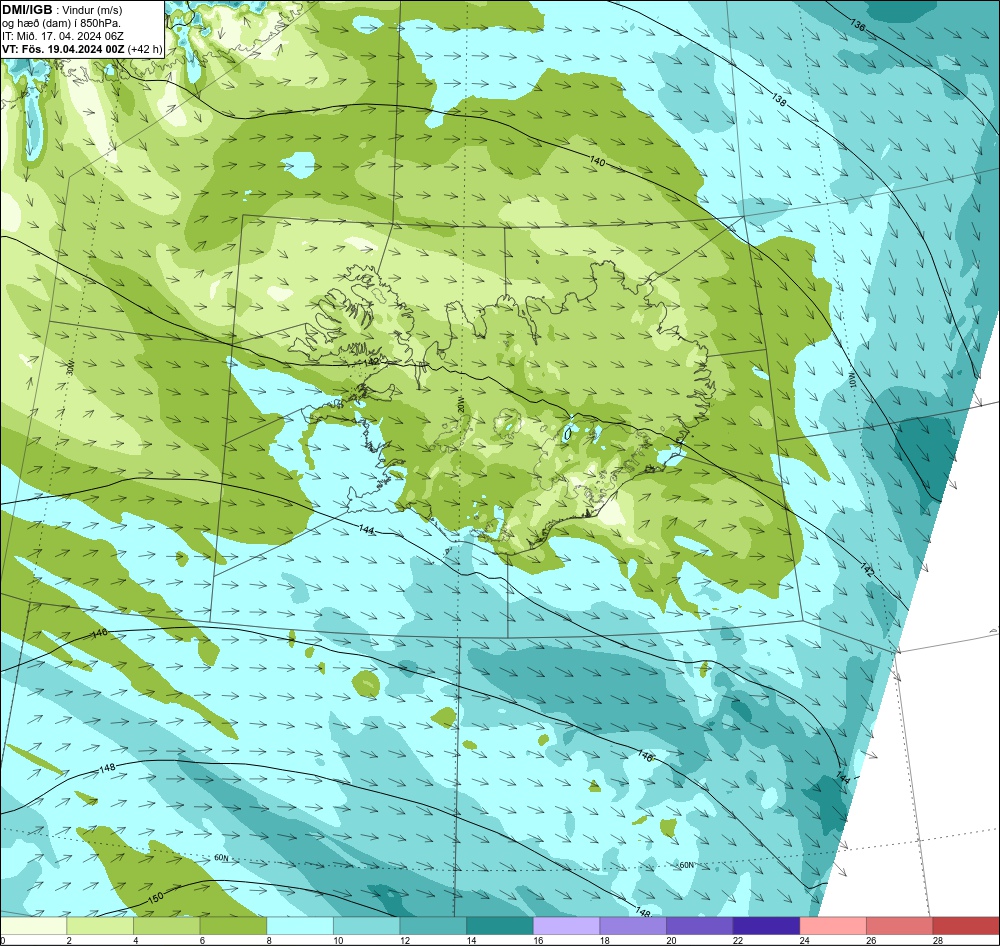Click the 136 contour label
This screenshot has height=946, width=1000.
point(858,26)
